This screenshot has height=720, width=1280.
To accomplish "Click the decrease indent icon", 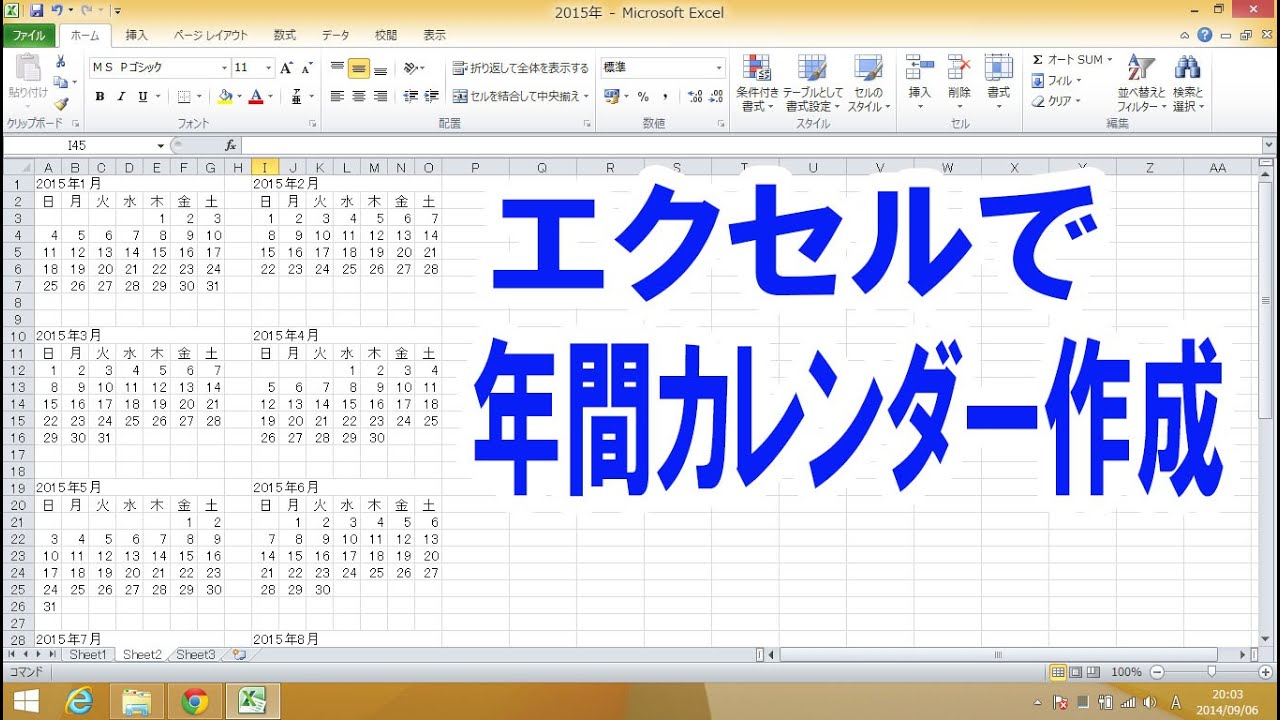I will pyautogui.click(x=410, y=97).
